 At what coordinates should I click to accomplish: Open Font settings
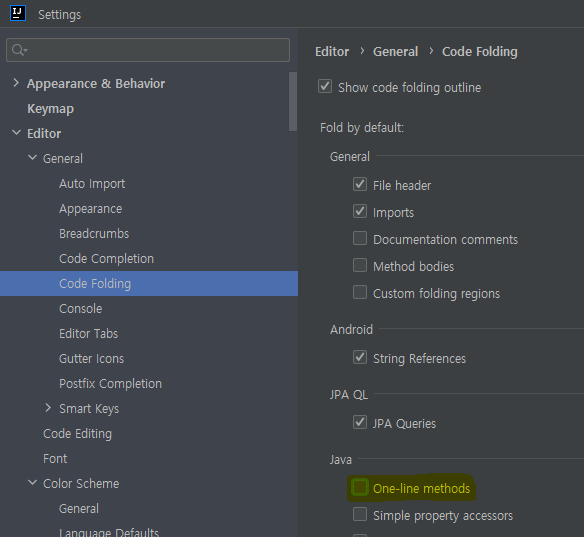click(55, 458)
